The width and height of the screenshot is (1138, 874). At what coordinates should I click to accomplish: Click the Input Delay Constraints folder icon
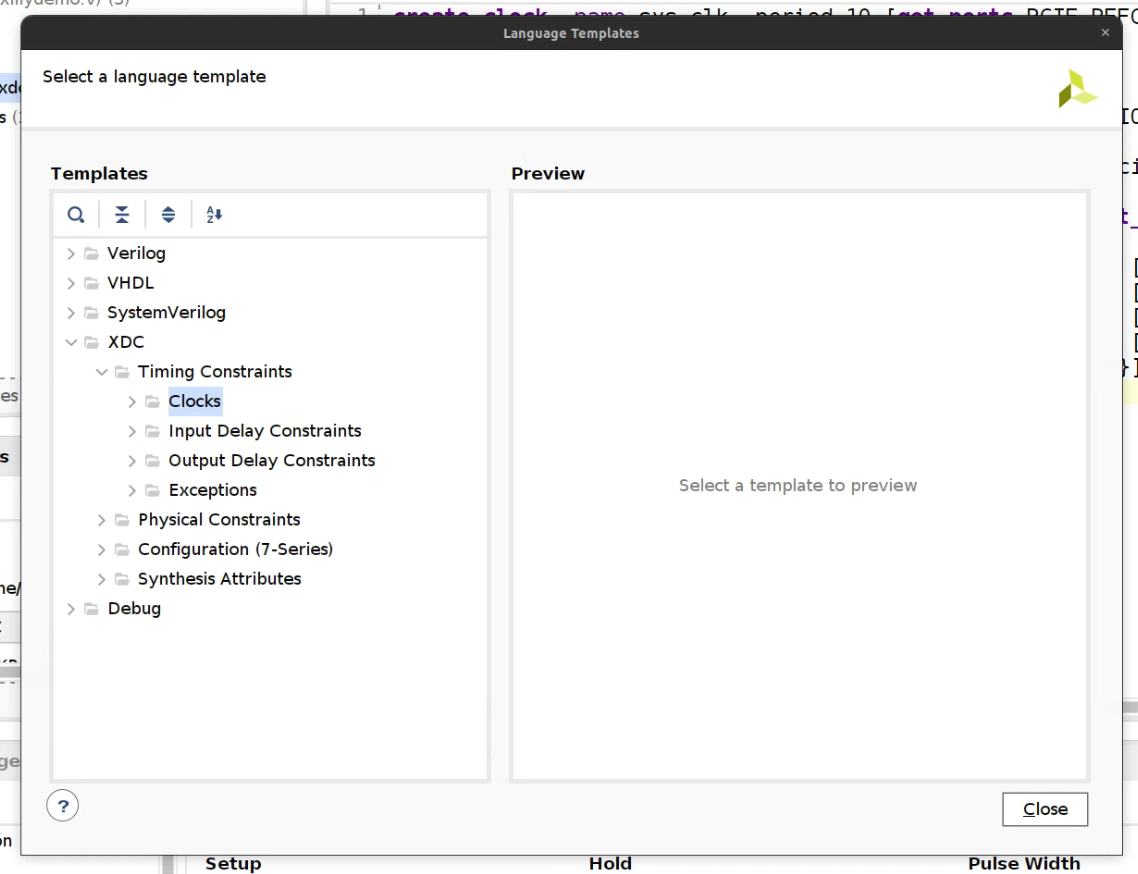152,431
